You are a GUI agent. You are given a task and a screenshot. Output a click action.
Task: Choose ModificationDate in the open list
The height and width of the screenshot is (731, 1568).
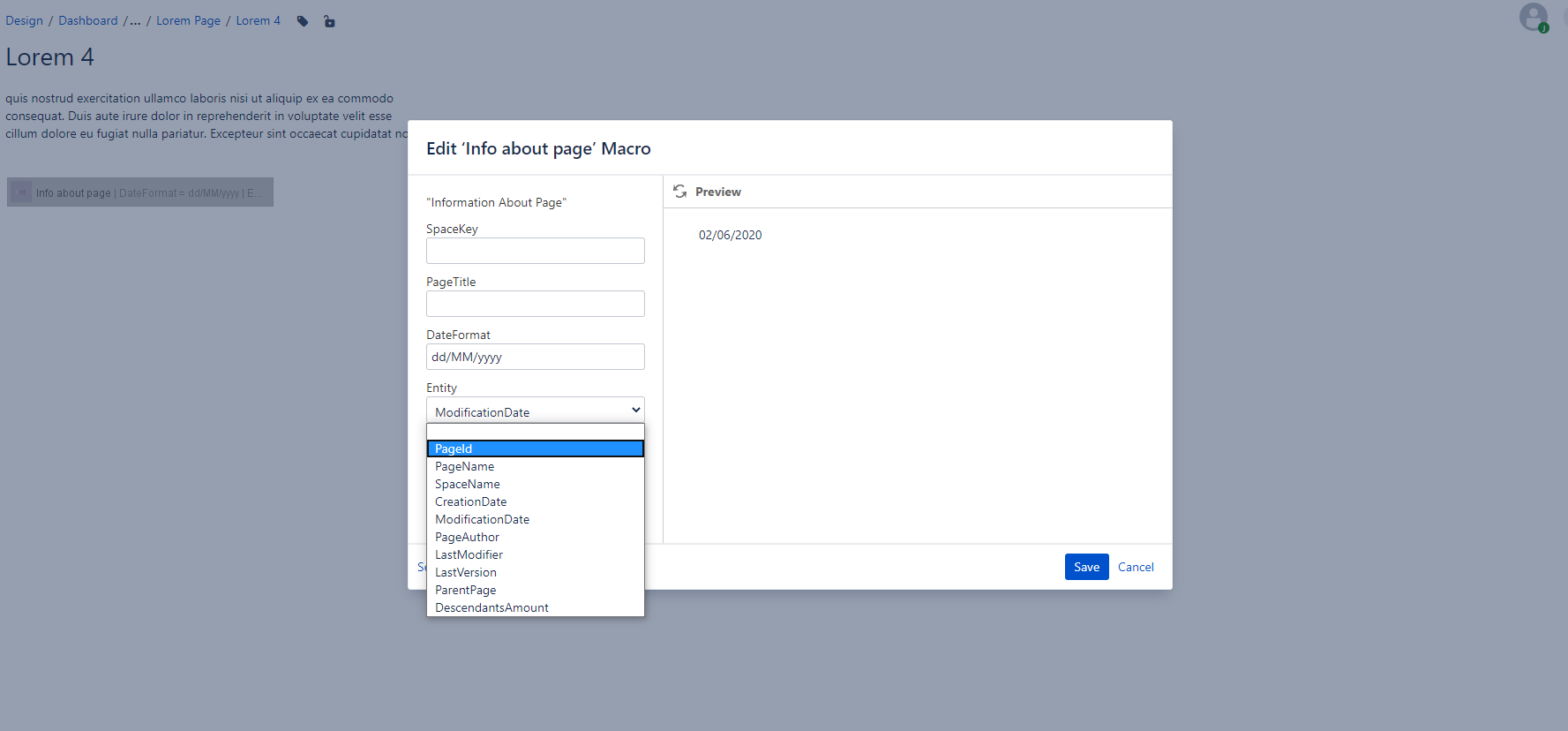[x=536, y=519]
